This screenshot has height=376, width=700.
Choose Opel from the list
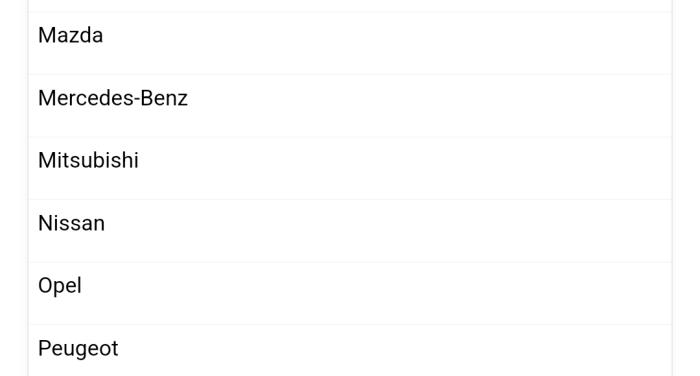click(x=350, y=293)
